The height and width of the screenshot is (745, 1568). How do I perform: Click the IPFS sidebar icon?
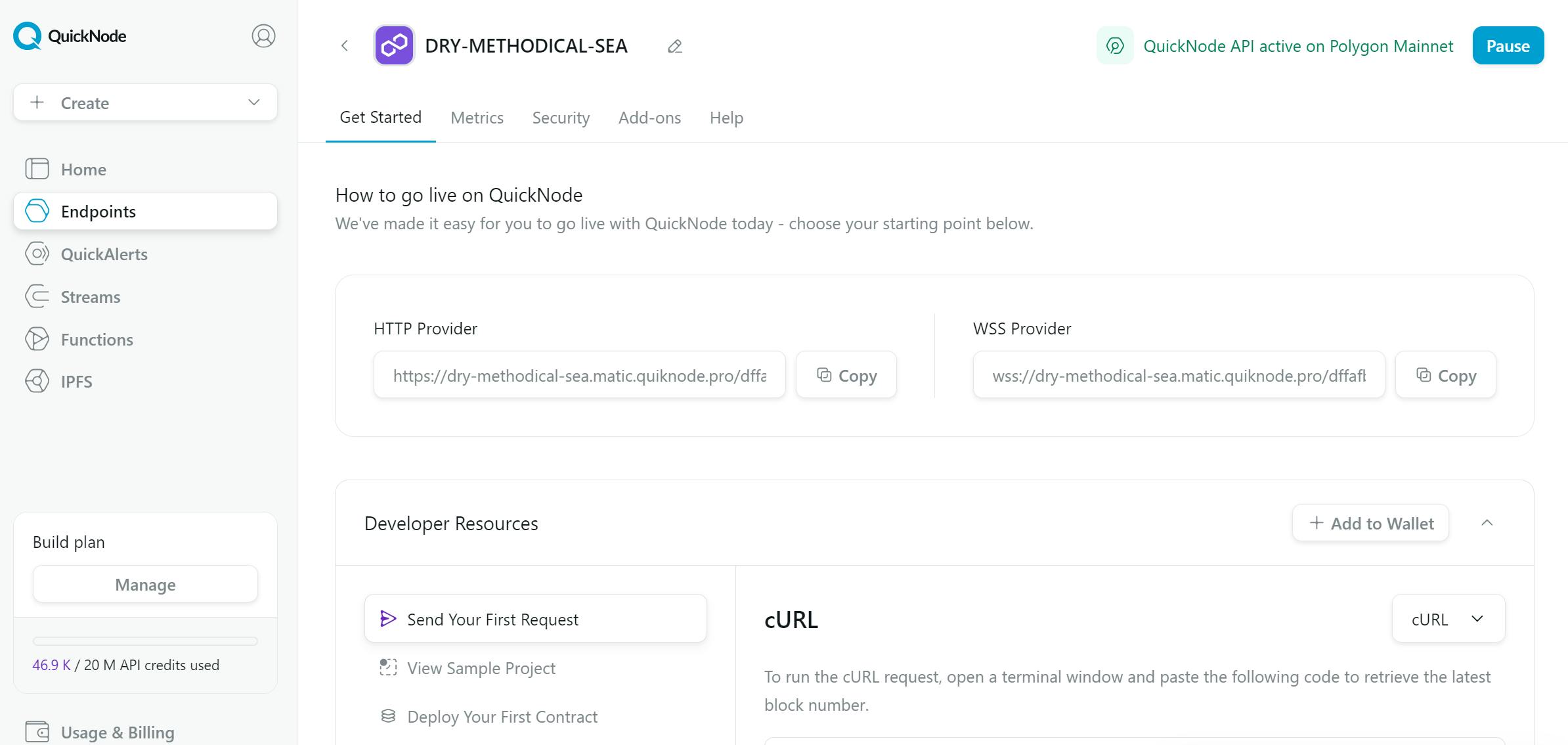click(37, 381)
